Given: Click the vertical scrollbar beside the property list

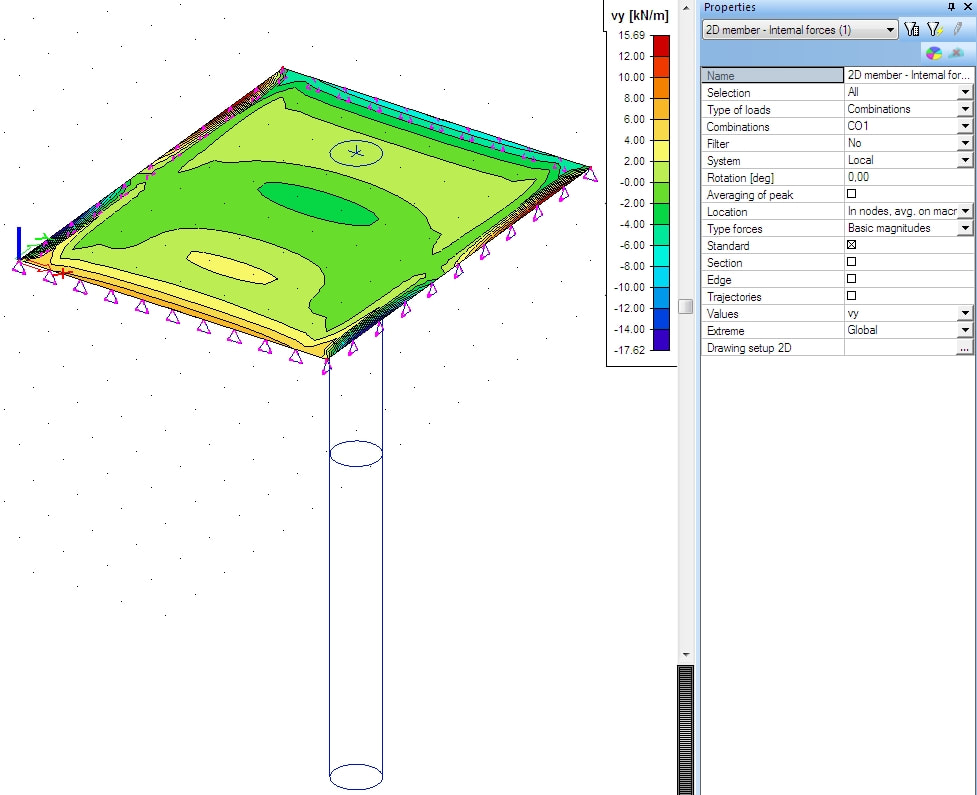Looking at the screenshot, I should [x=686, y=307].
